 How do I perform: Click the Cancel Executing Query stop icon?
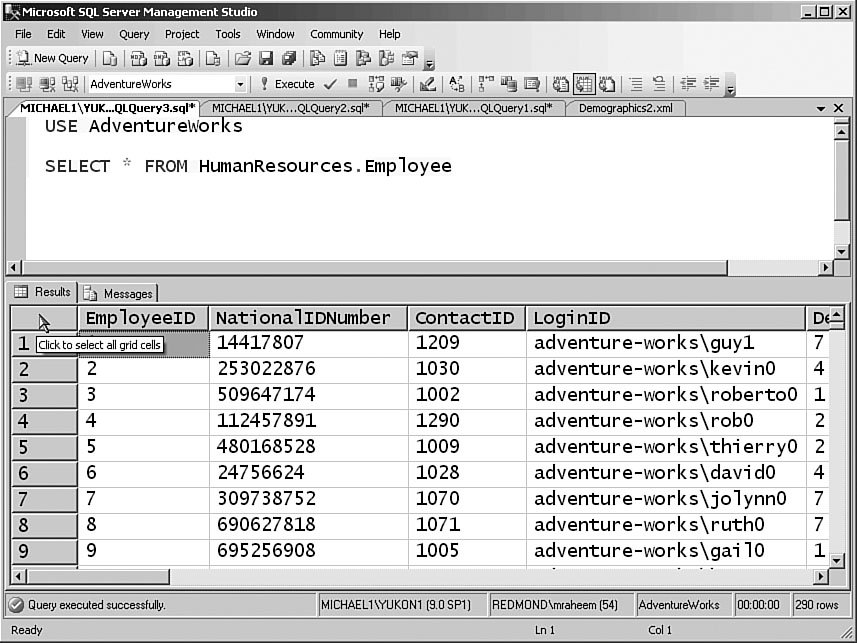pyautogui.click(x=353, y=84)
